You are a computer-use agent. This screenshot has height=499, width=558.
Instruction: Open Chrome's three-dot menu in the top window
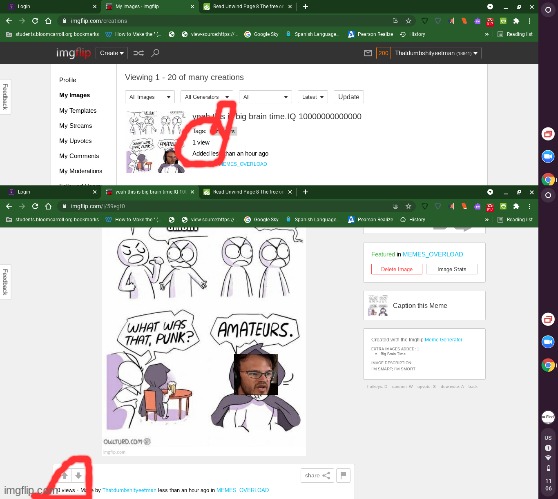point(530,21)
